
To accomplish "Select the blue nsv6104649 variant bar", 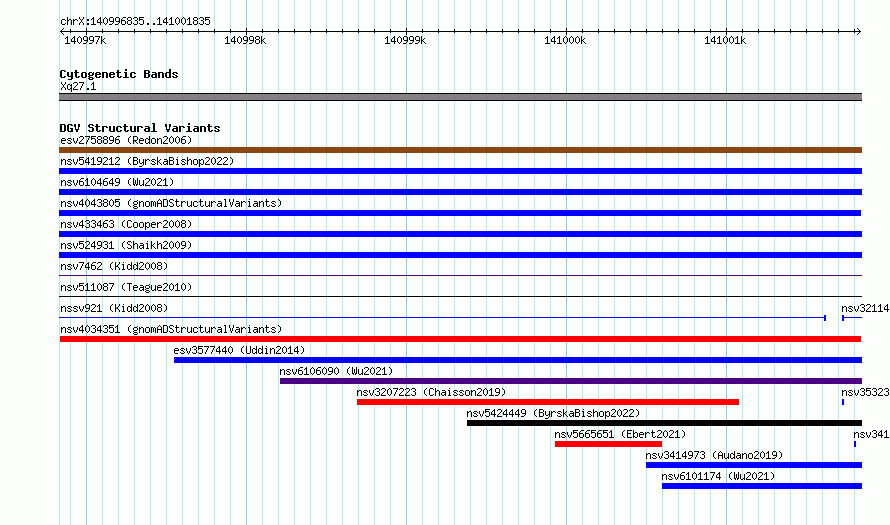I will tap(460, 192).
